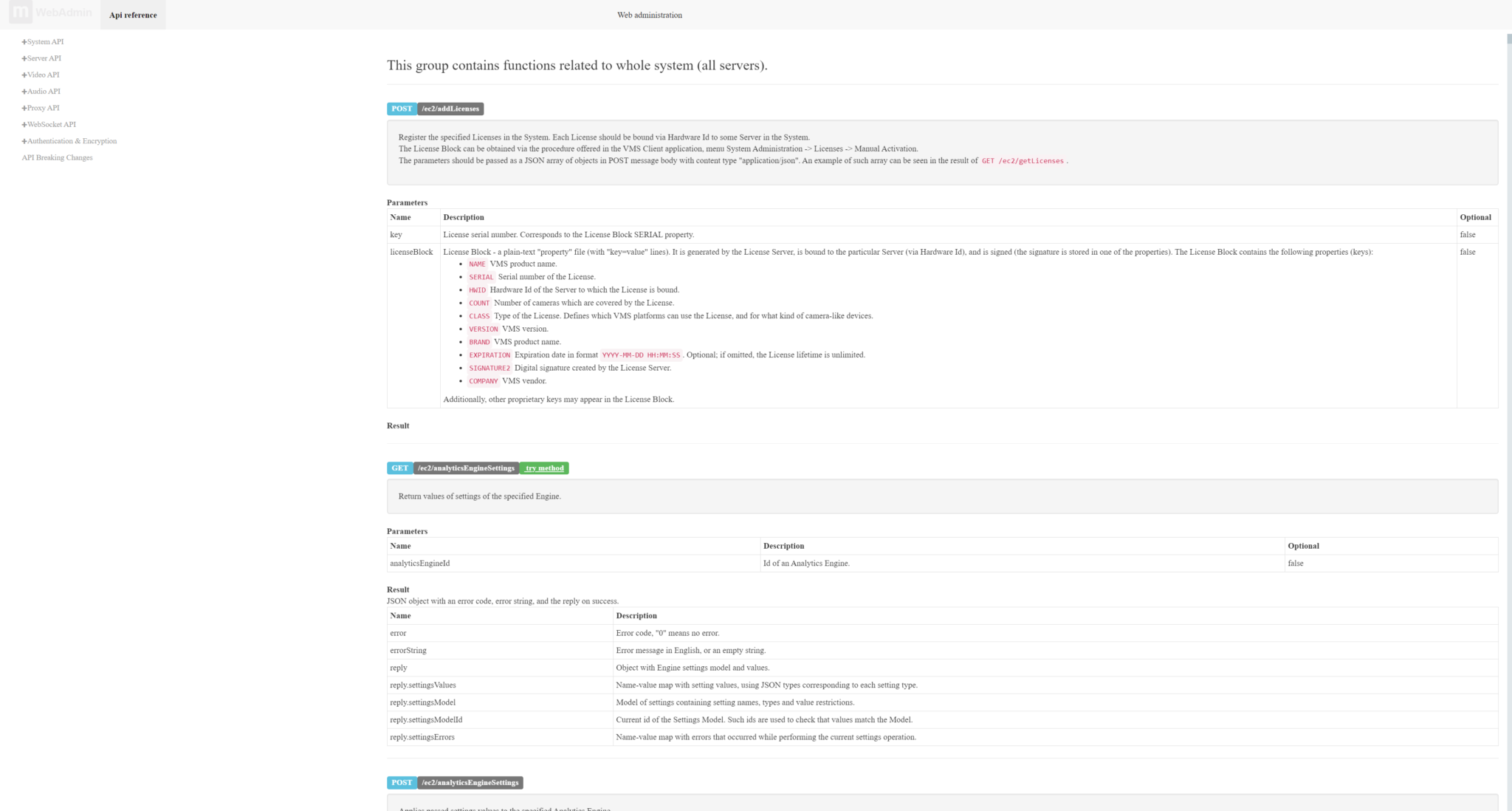
Task: Click the COMPANY property code tag
Action: (484, 381)
